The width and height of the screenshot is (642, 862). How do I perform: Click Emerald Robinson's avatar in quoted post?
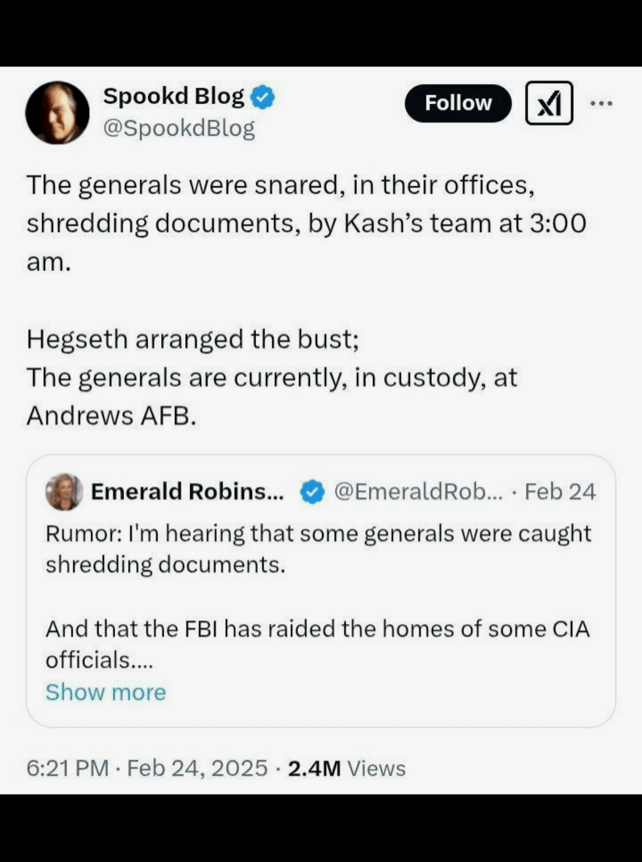point(64,491)
